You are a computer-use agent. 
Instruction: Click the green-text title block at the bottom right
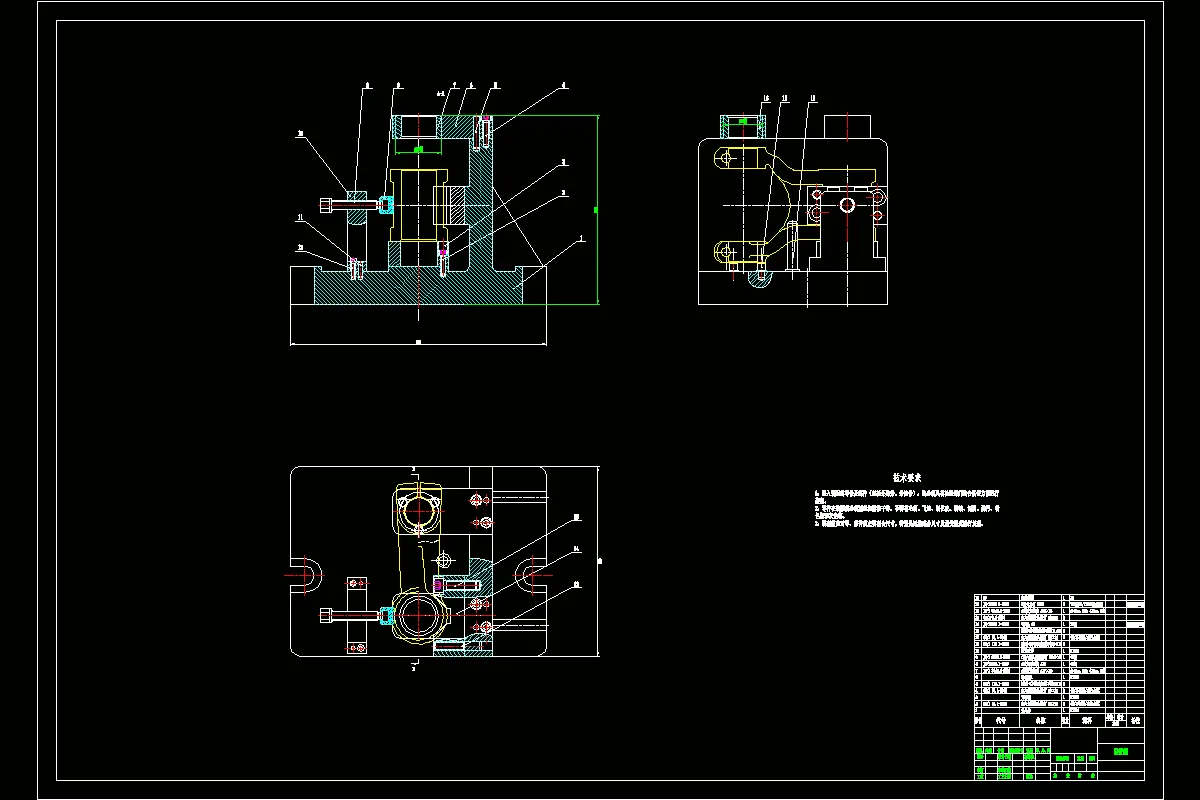click(x=1059, y=753)
